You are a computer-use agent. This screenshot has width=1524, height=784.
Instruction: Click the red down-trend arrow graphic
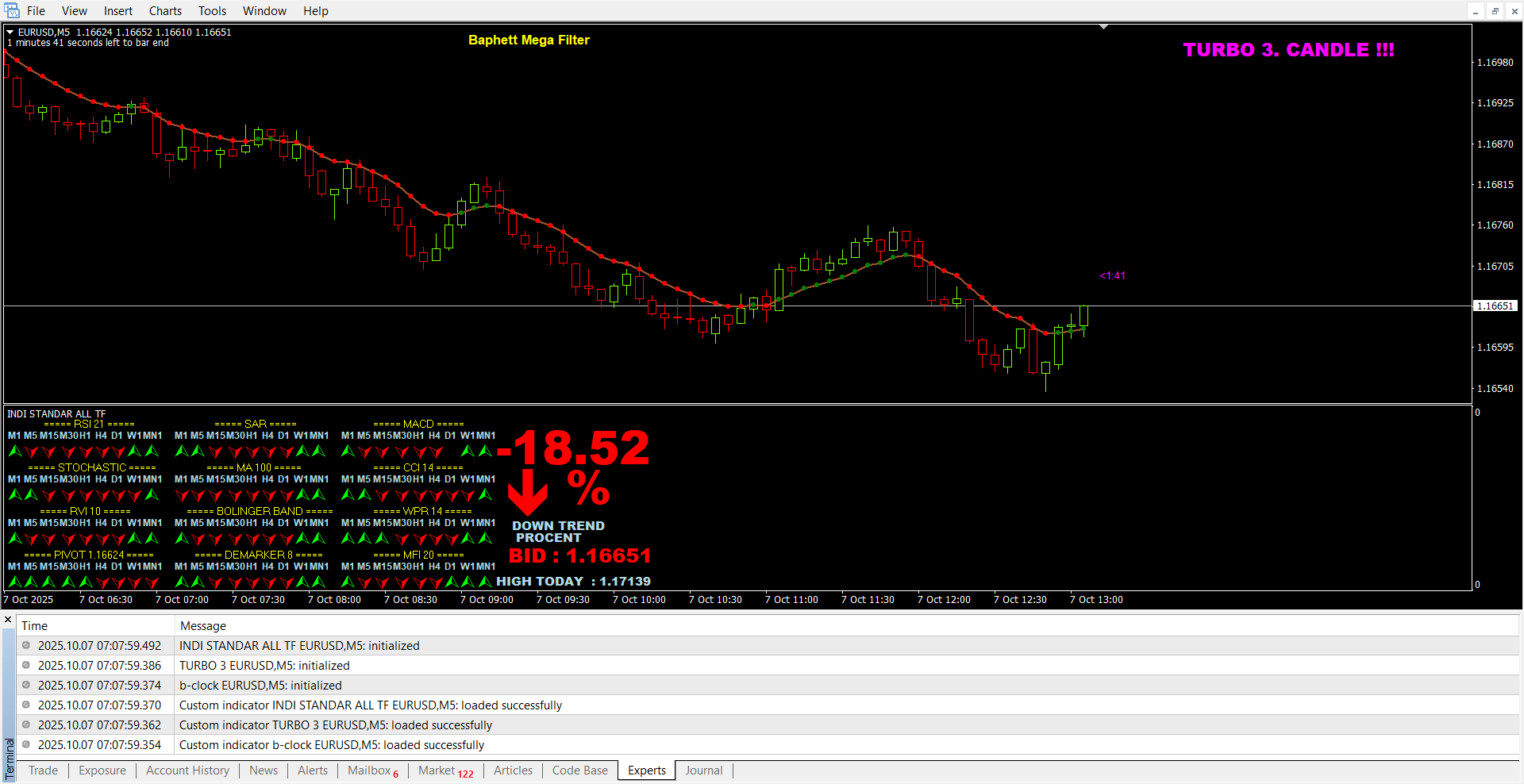(x=528, y=492)
